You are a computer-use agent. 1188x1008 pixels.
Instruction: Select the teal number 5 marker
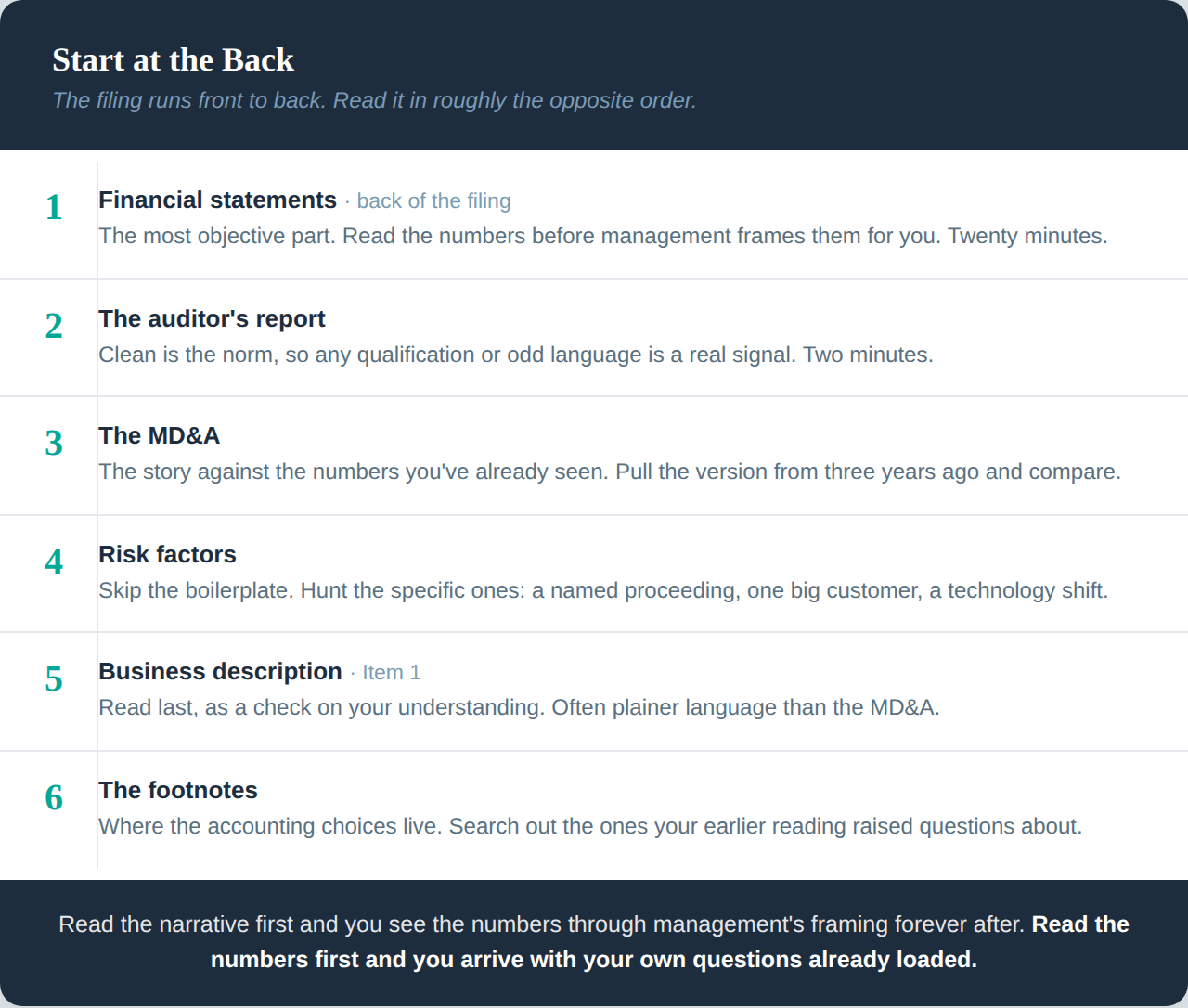54,678
